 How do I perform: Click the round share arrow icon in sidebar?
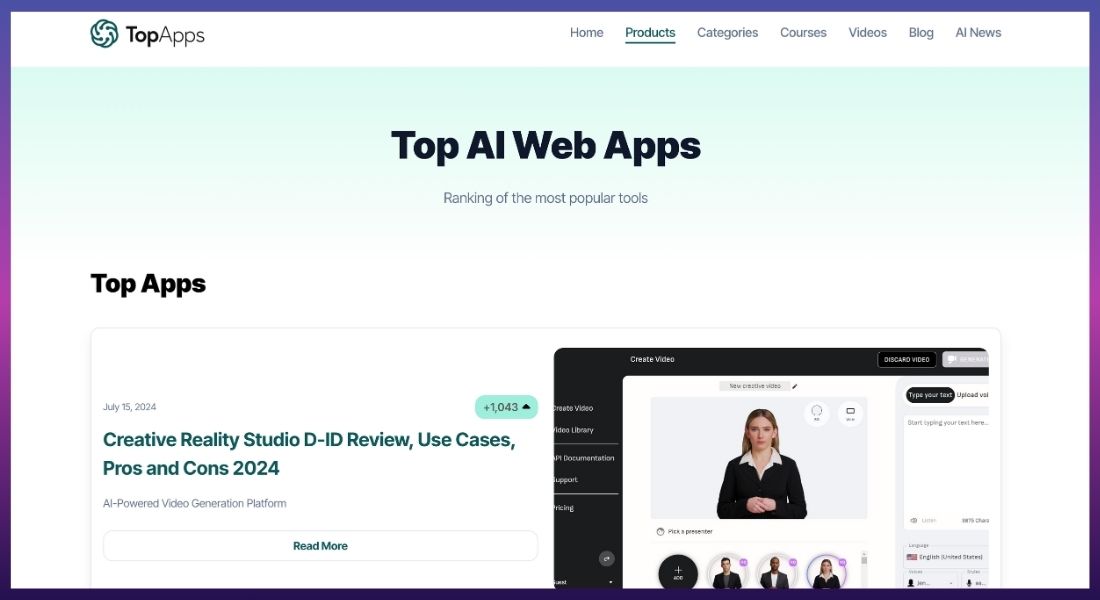click(606, 559)
